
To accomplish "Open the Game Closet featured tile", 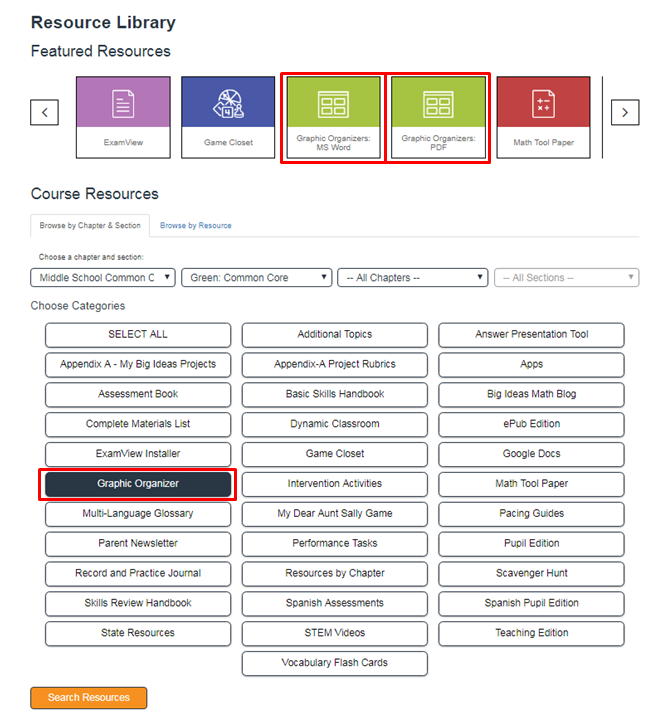I will pos(228,117).
